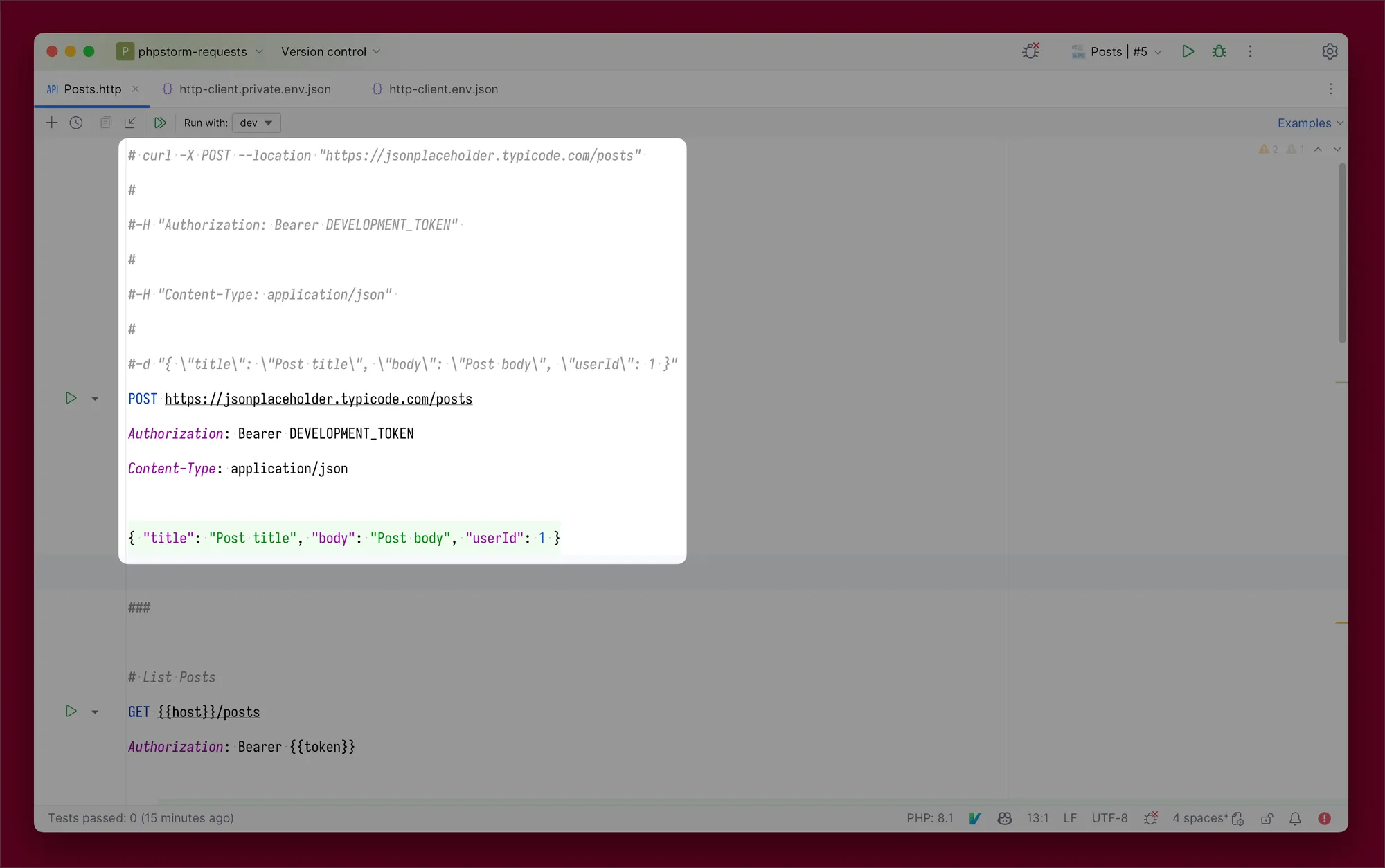Click the Run button in the title bar

pyautogui.click(x=1188, y=51)
